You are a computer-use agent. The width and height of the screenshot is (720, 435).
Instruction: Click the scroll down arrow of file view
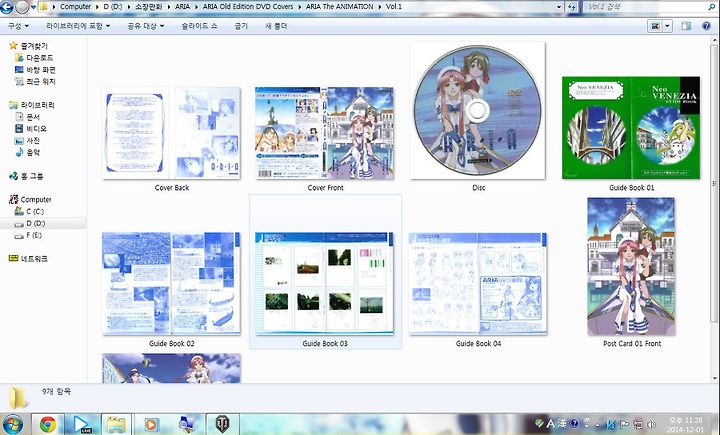(x=715, y=379)
